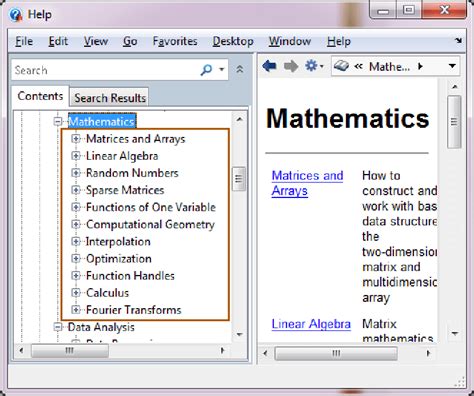
Task: Go forward with the gray right arrow
Action: coord(291,66)
